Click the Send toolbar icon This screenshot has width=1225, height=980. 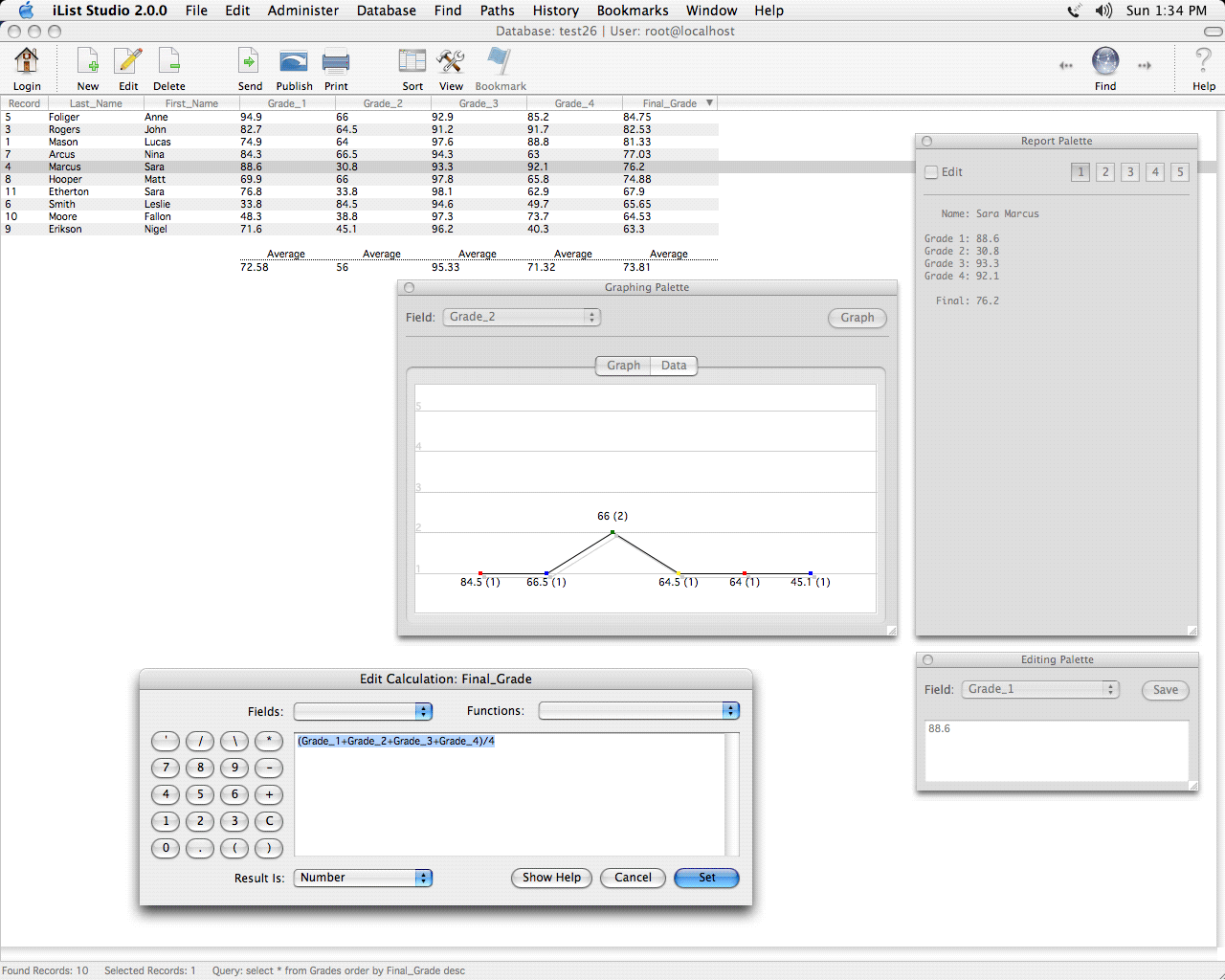pyautogui.click(x=249, y=61)
